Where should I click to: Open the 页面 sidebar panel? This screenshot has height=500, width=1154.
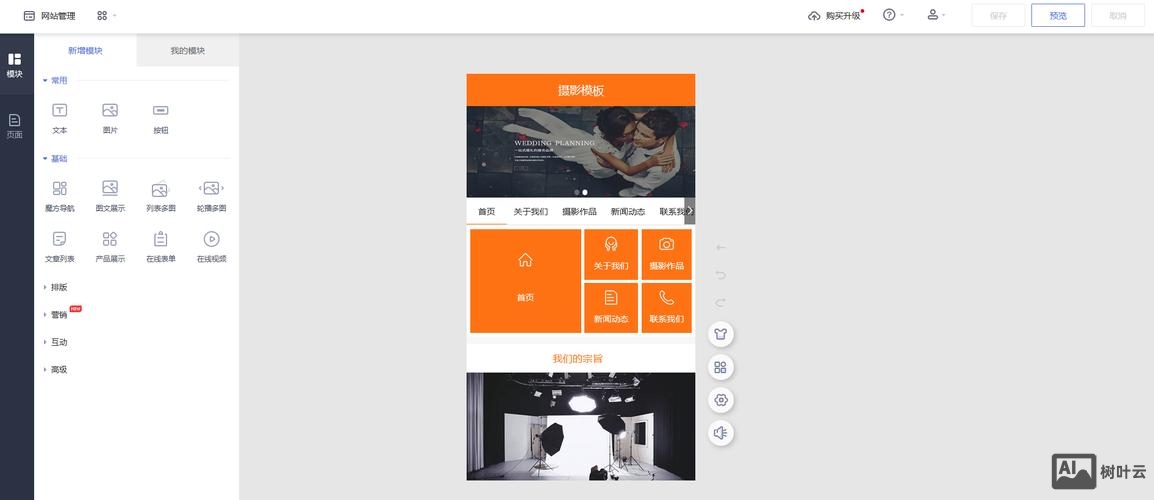[x=15, y=126]
